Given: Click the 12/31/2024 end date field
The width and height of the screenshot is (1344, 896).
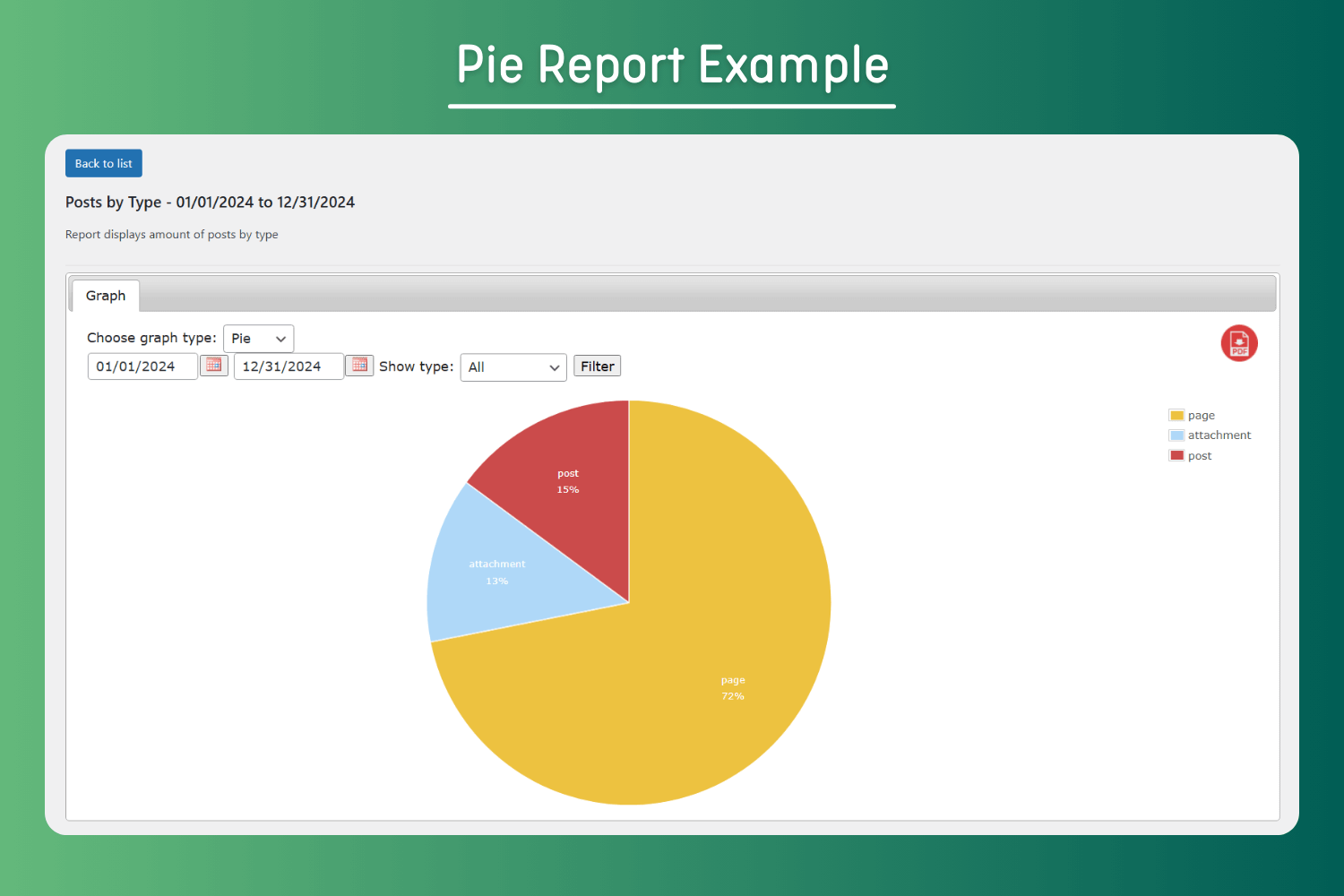Looking at the screenshot, I should (289, 366).
